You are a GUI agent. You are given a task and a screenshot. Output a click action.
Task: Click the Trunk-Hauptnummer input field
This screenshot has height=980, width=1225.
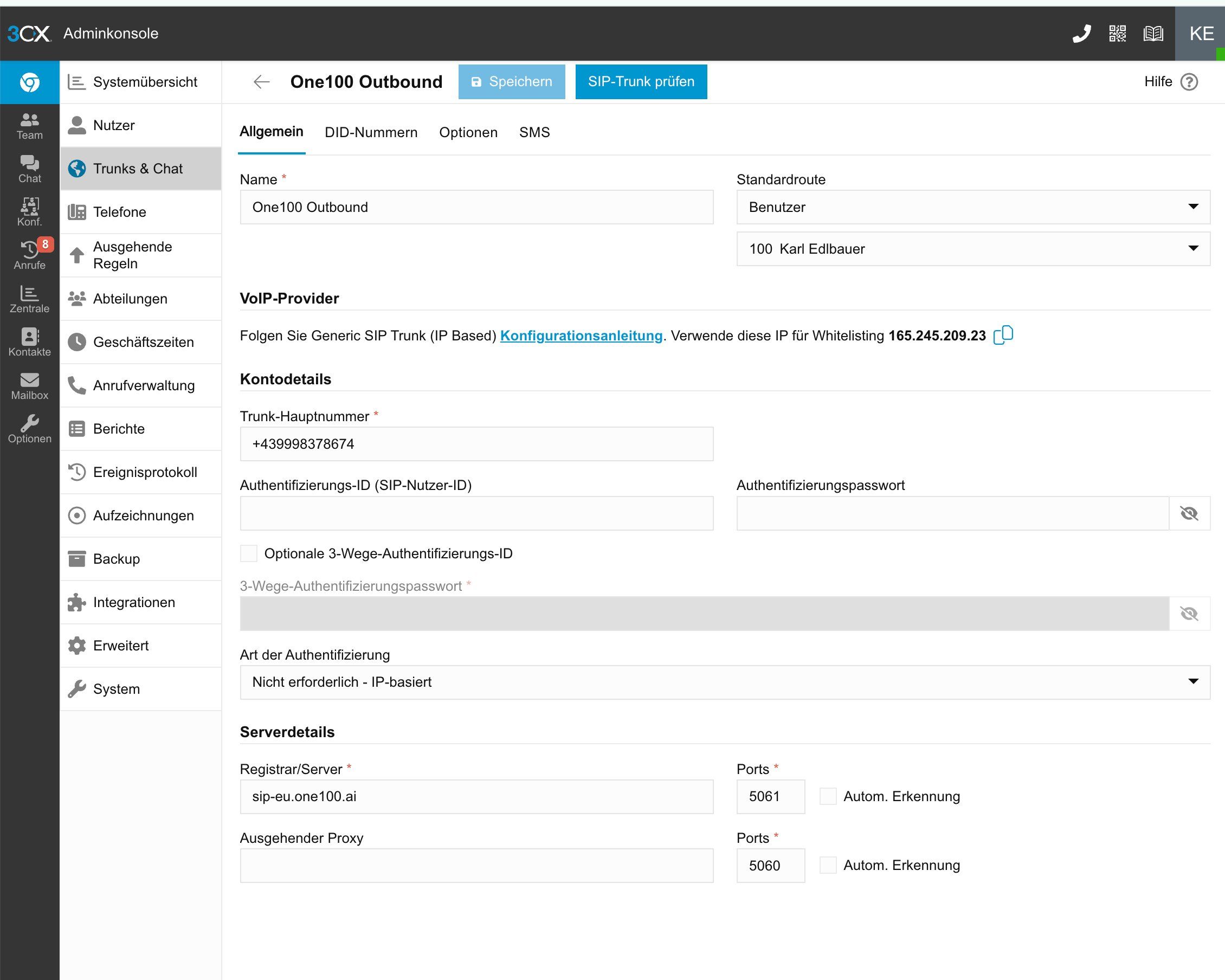[476, 444]
